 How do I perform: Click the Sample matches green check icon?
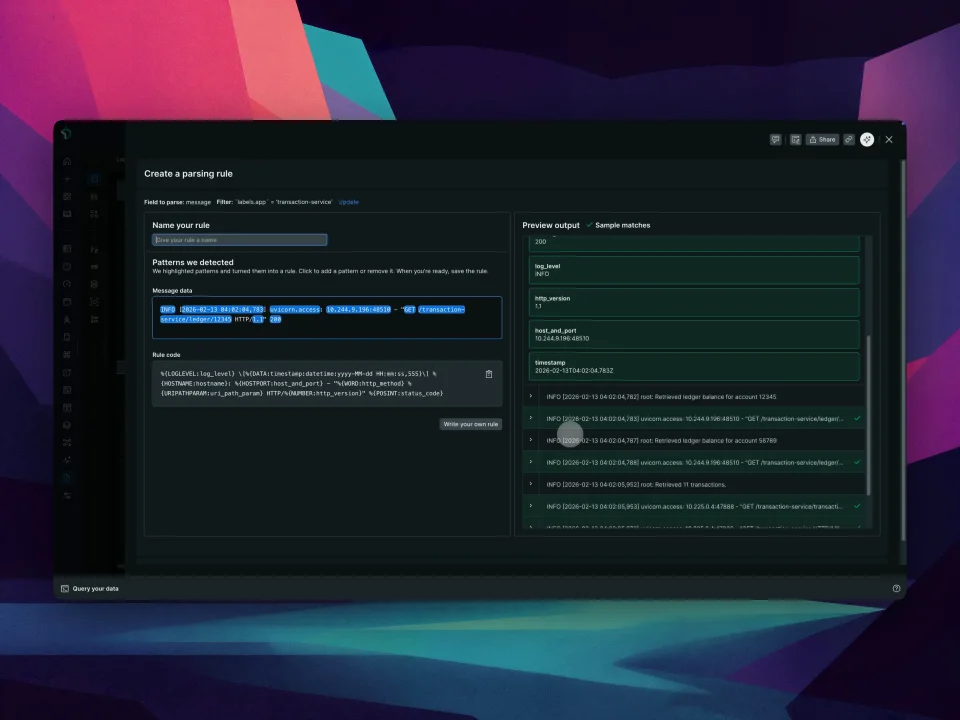click(x=589, y=225)
